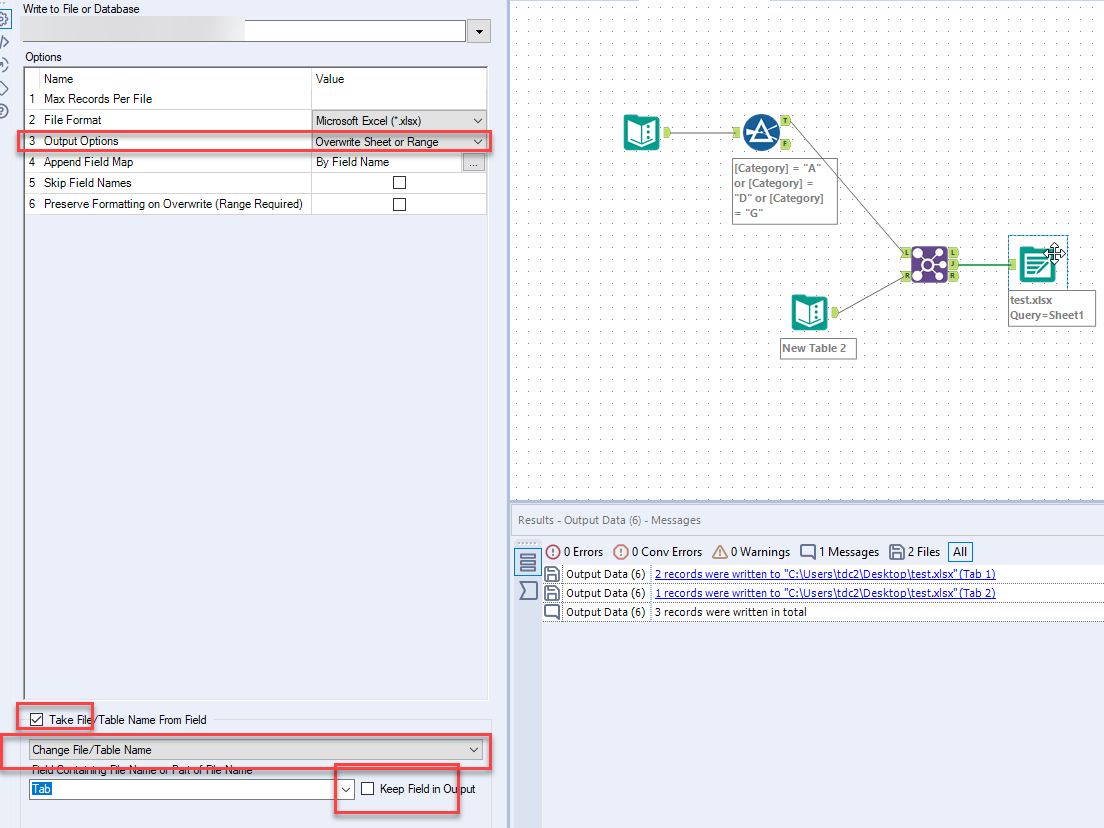Image resolution: width=1104 pixels, height=828 pixels.
Task: Open the Output Options dropdown
Action: tap(478, 141)
